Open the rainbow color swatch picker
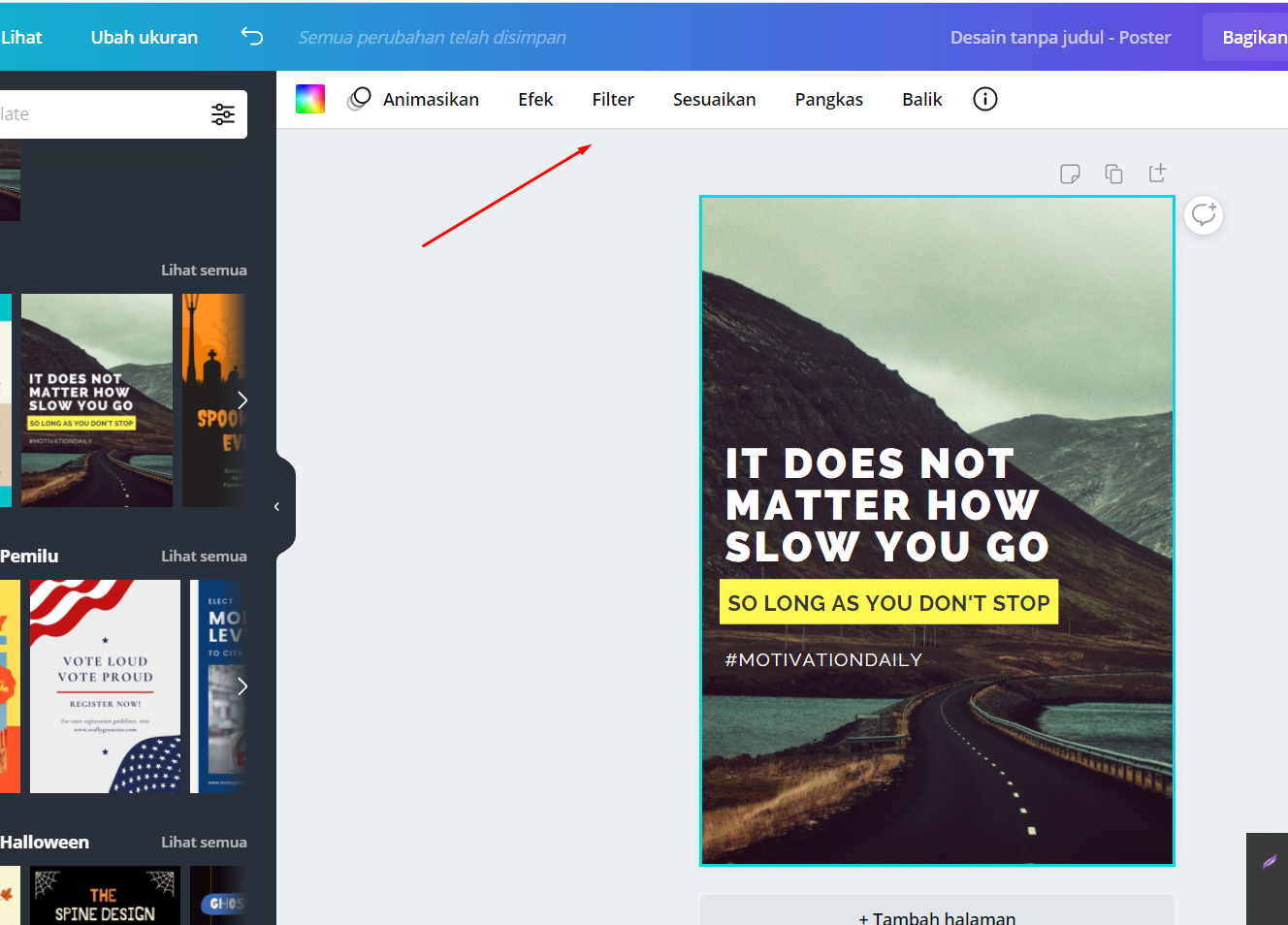The image size is (1288, 925). [310, 98]
